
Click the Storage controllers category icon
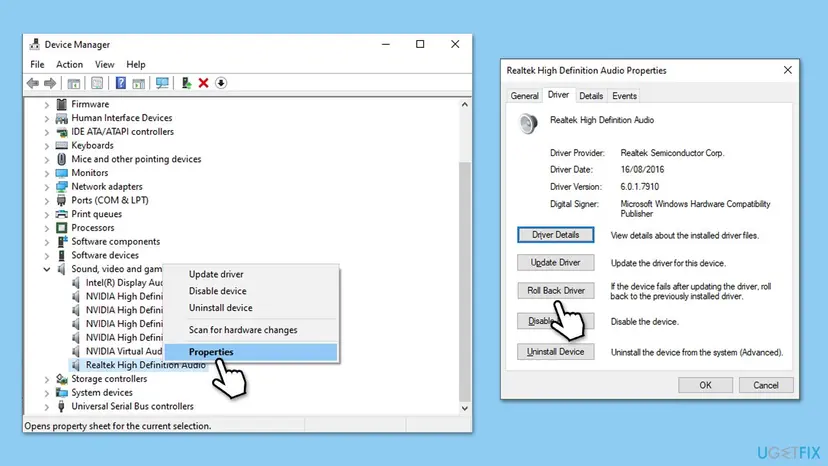coord(62,379)
